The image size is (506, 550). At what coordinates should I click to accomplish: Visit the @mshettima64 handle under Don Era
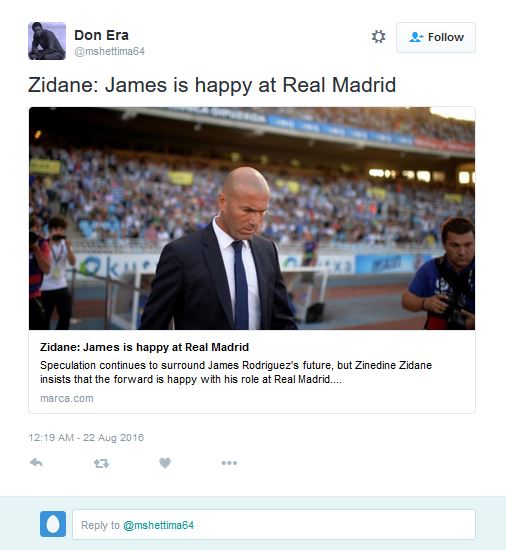109,52
